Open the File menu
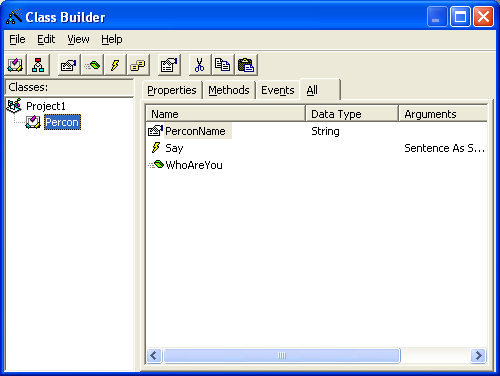Screen dimensions: 500x376 17,40
